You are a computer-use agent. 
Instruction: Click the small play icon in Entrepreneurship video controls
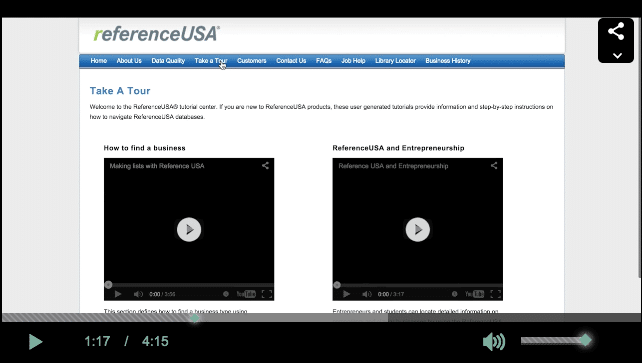coord(346,294)
